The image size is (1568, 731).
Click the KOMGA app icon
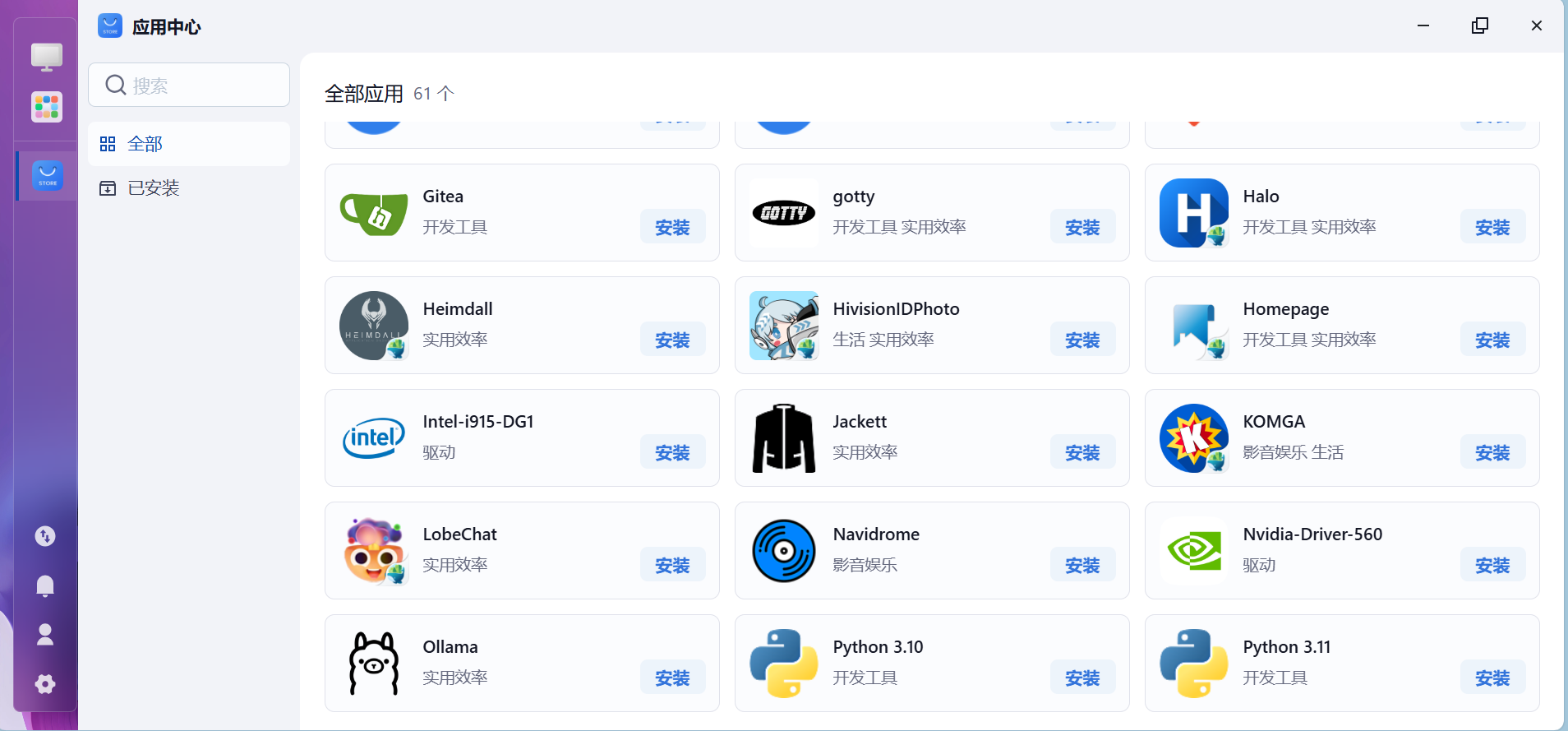pos(1194,438)
